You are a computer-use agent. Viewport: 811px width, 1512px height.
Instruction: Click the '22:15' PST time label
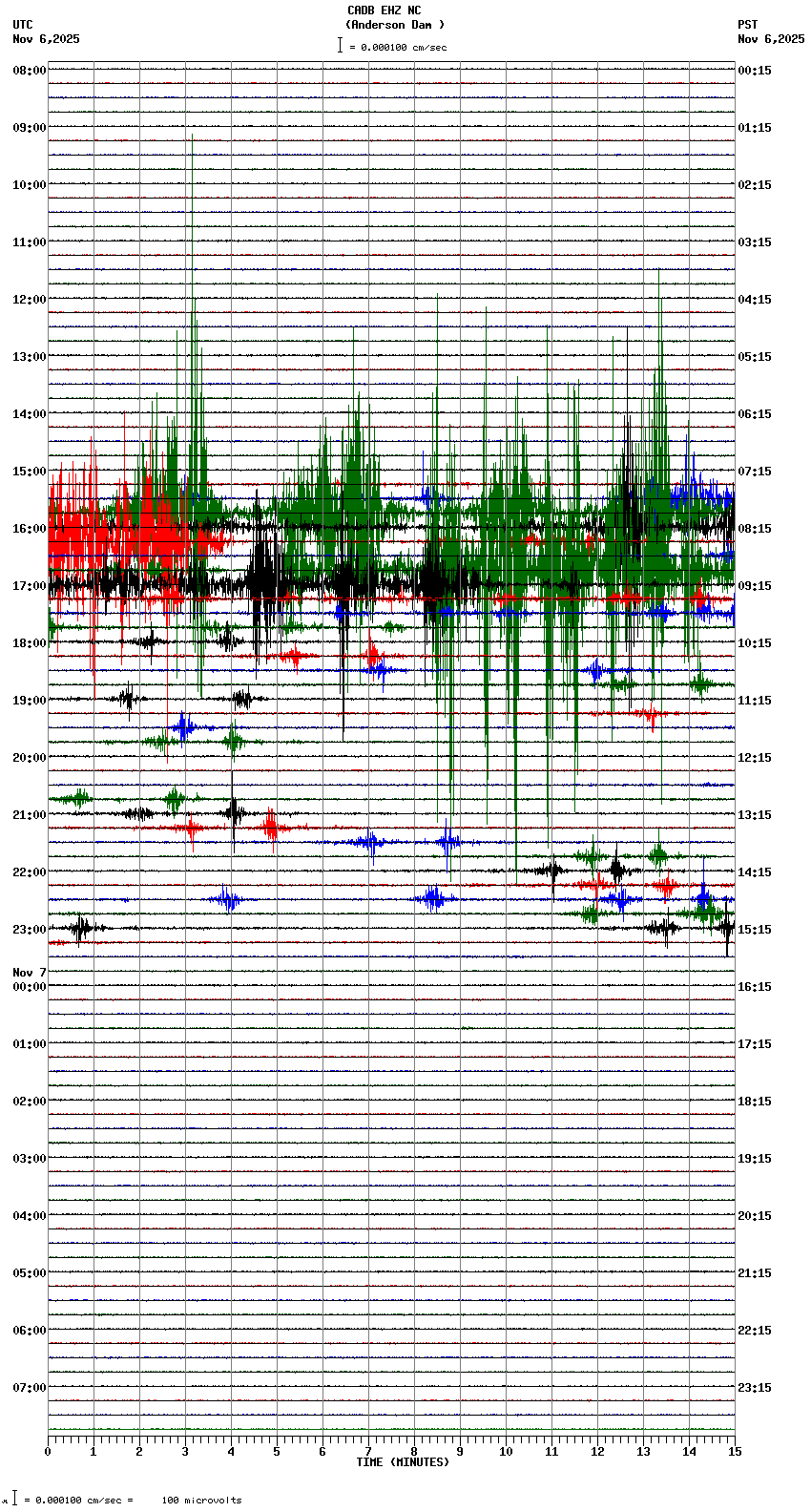(x=755, y=1331)
